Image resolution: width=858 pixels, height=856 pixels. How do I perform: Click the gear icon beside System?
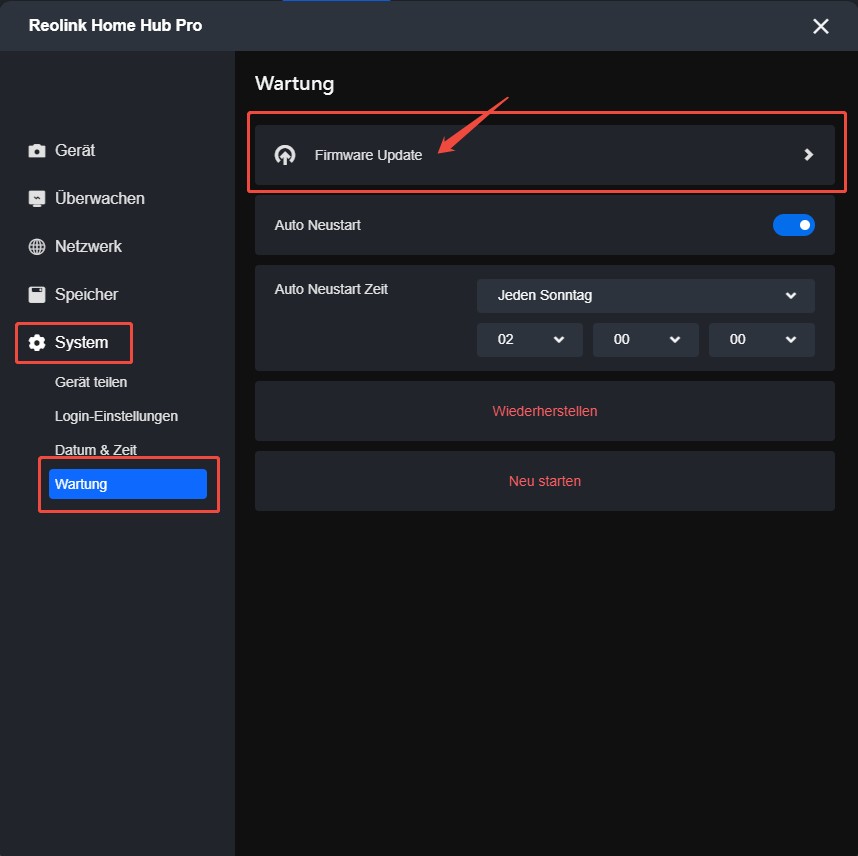click(x=37, y=343)
